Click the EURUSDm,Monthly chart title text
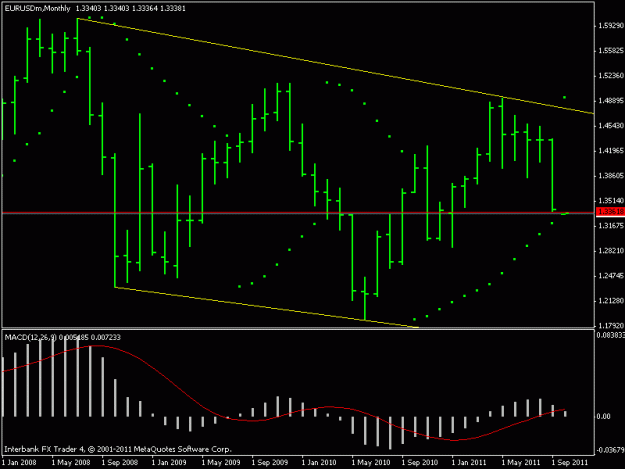The image size is (625, 469). point(37,8)
